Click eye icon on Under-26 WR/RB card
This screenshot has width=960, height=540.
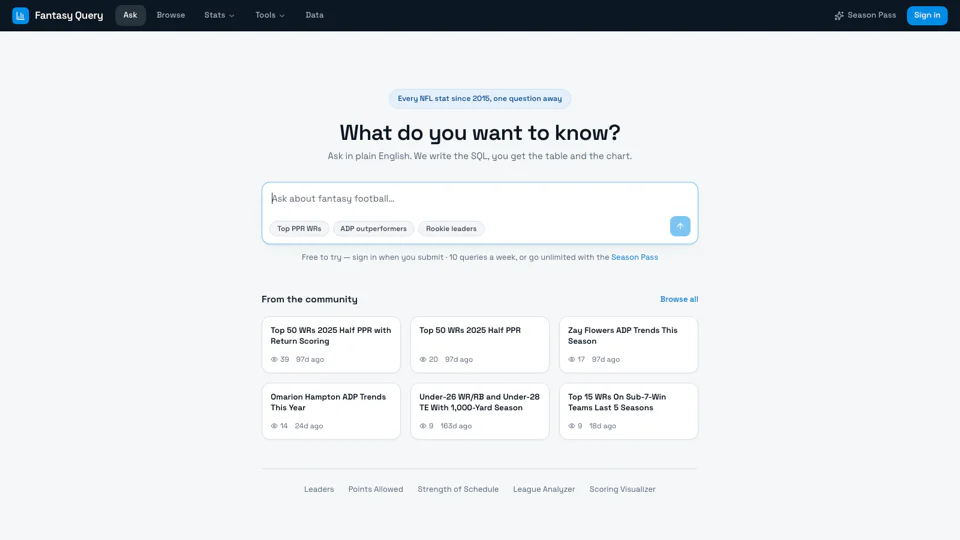click(423, 426)
